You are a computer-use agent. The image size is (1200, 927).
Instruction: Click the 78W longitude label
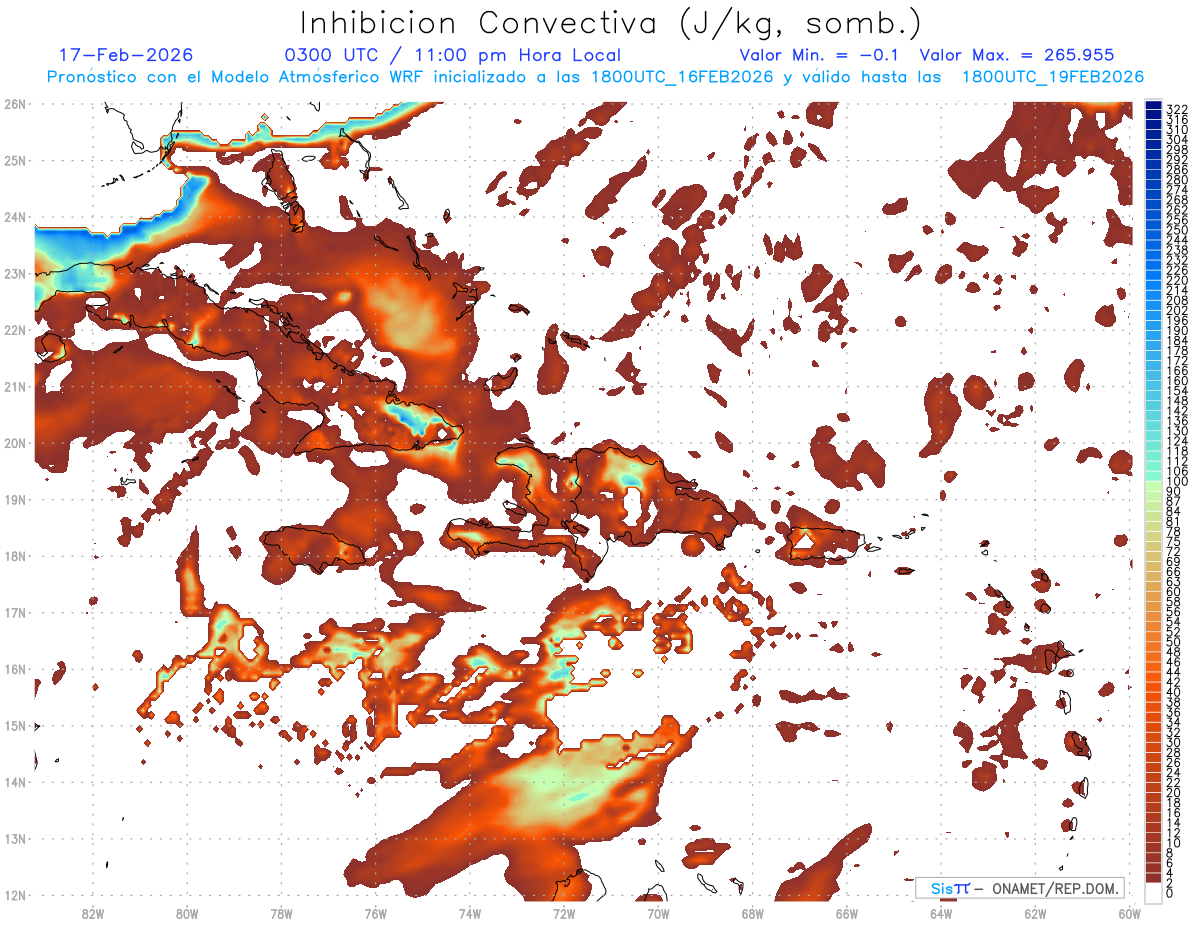pyautogui.click(x=281, y=913)
